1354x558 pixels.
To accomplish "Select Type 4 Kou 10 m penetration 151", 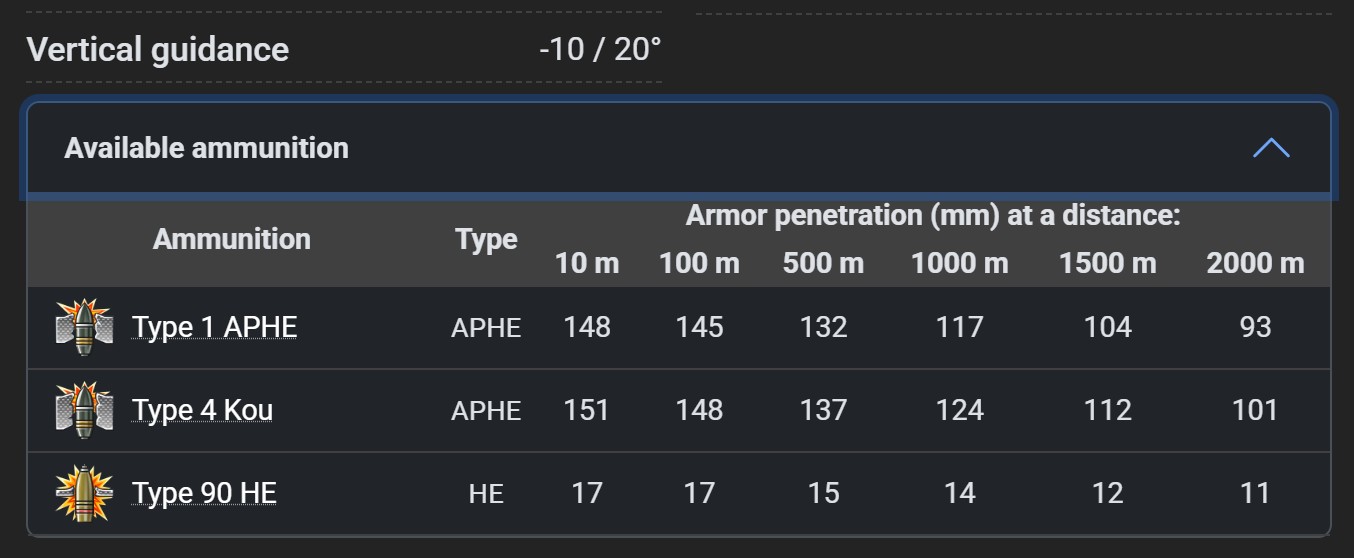I will click(587, 411).
